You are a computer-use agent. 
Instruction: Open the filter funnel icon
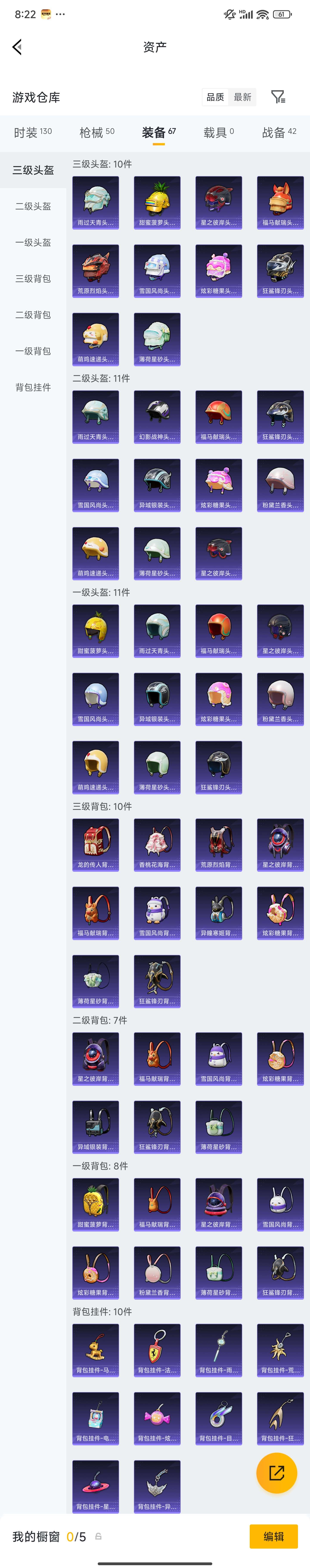point(278,97)
